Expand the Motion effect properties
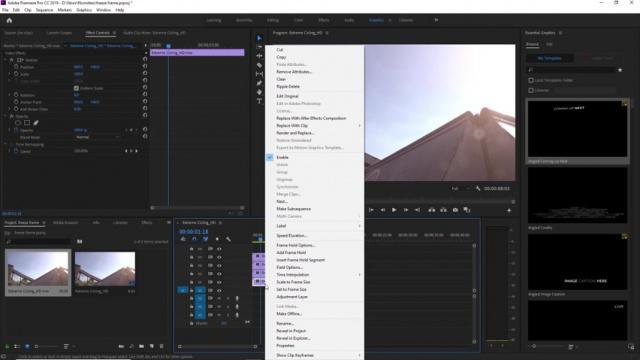The width and height of the screenshot is (640, 360). coord(6,60)
